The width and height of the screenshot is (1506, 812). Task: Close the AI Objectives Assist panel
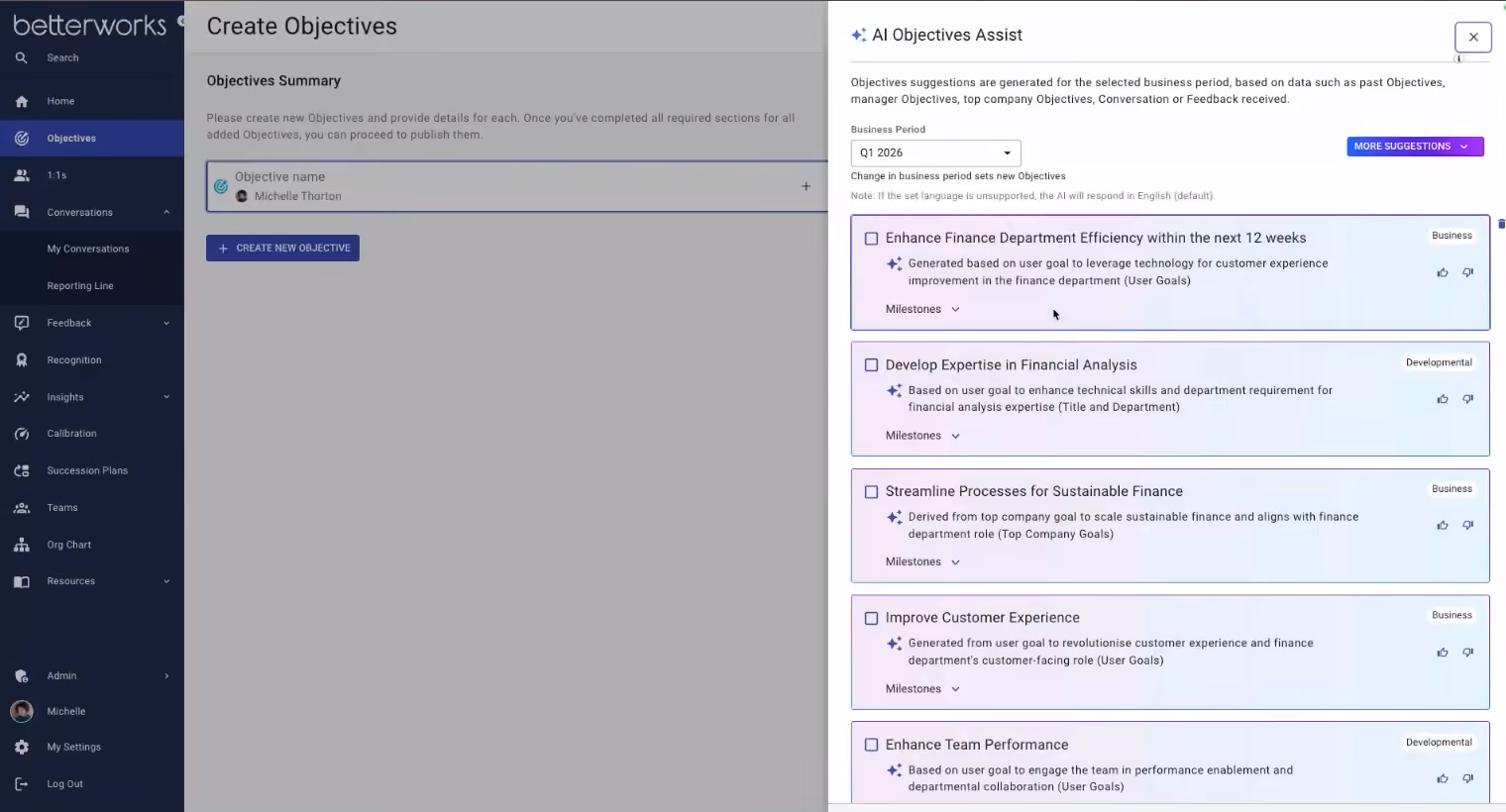pyautogui.click(x=1473, y=37)
